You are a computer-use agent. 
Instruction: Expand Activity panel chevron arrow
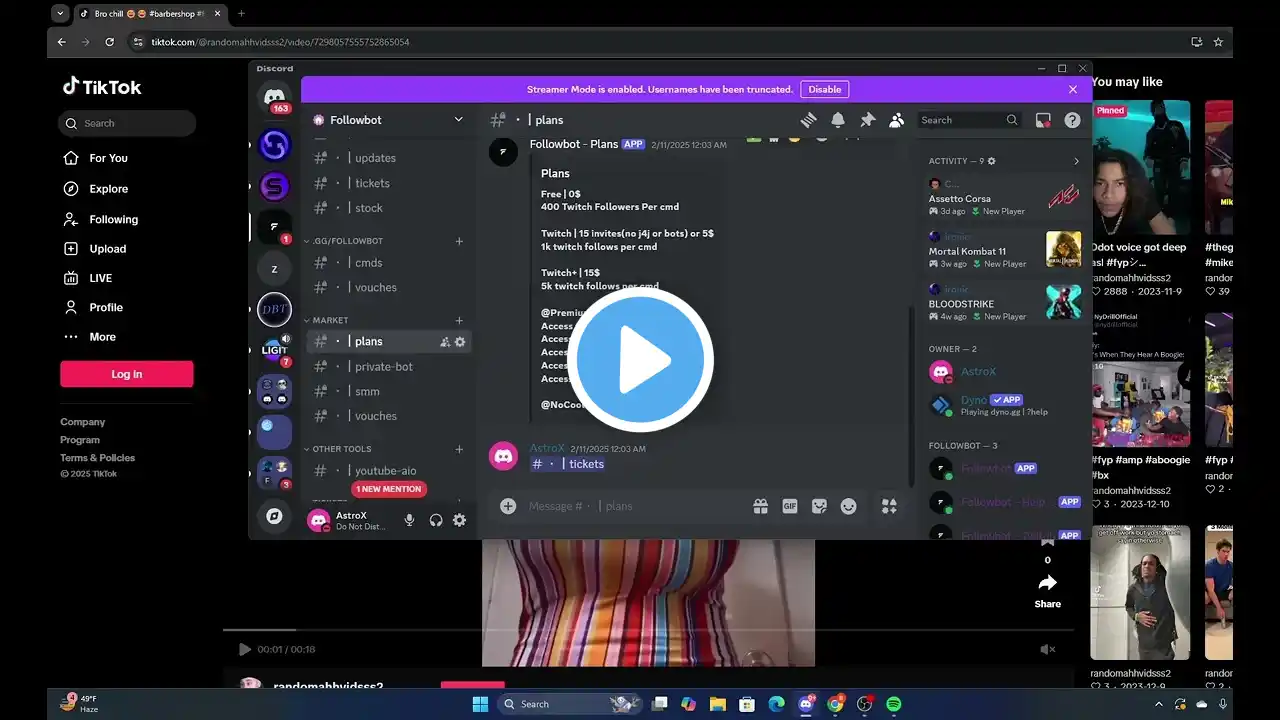(x=1076, y=161)
